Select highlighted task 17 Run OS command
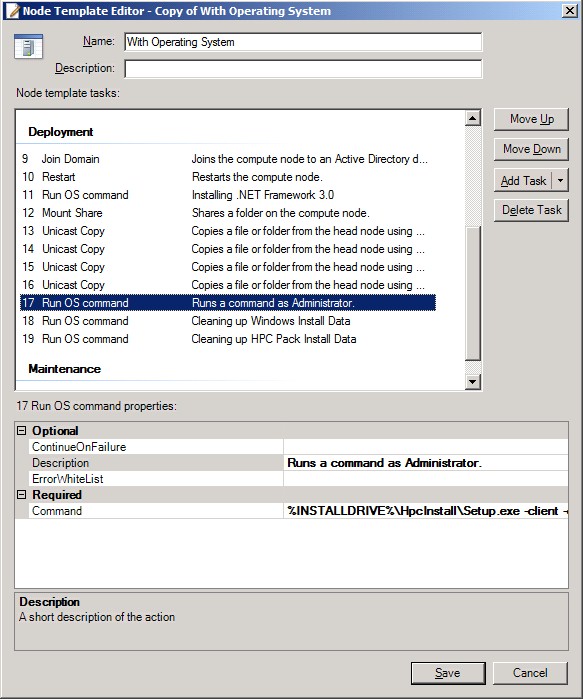 pyautogui.click(x=228, y=303)
